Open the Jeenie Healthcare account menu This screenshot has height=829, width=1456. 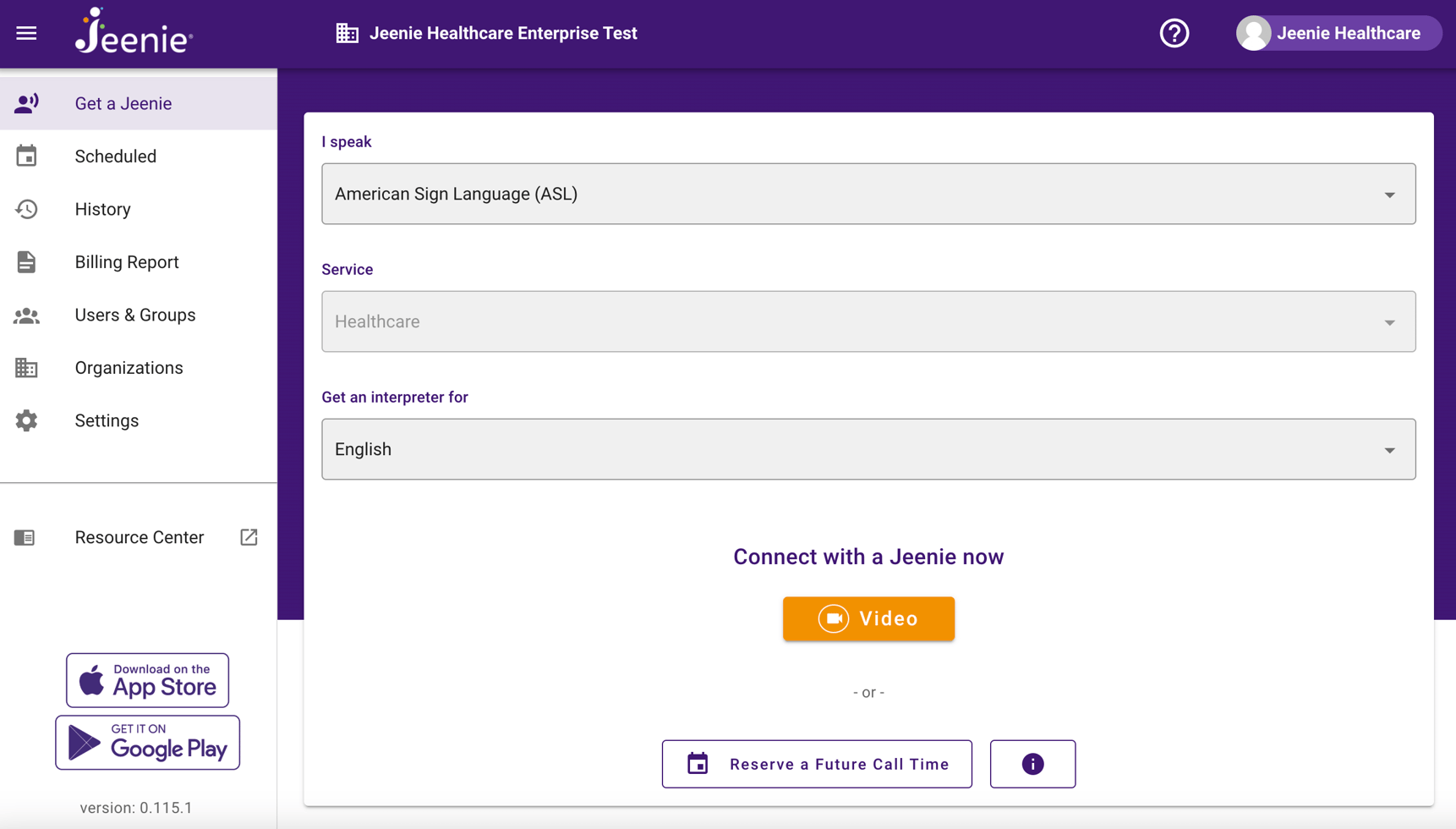[x=1338, y=33]
